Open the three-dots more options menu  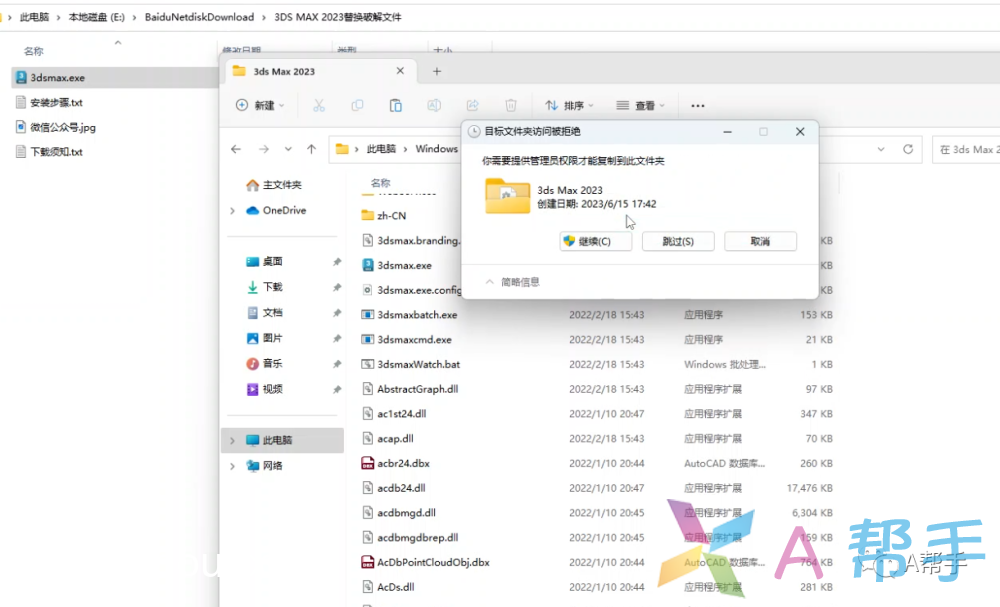click(698, 105)
